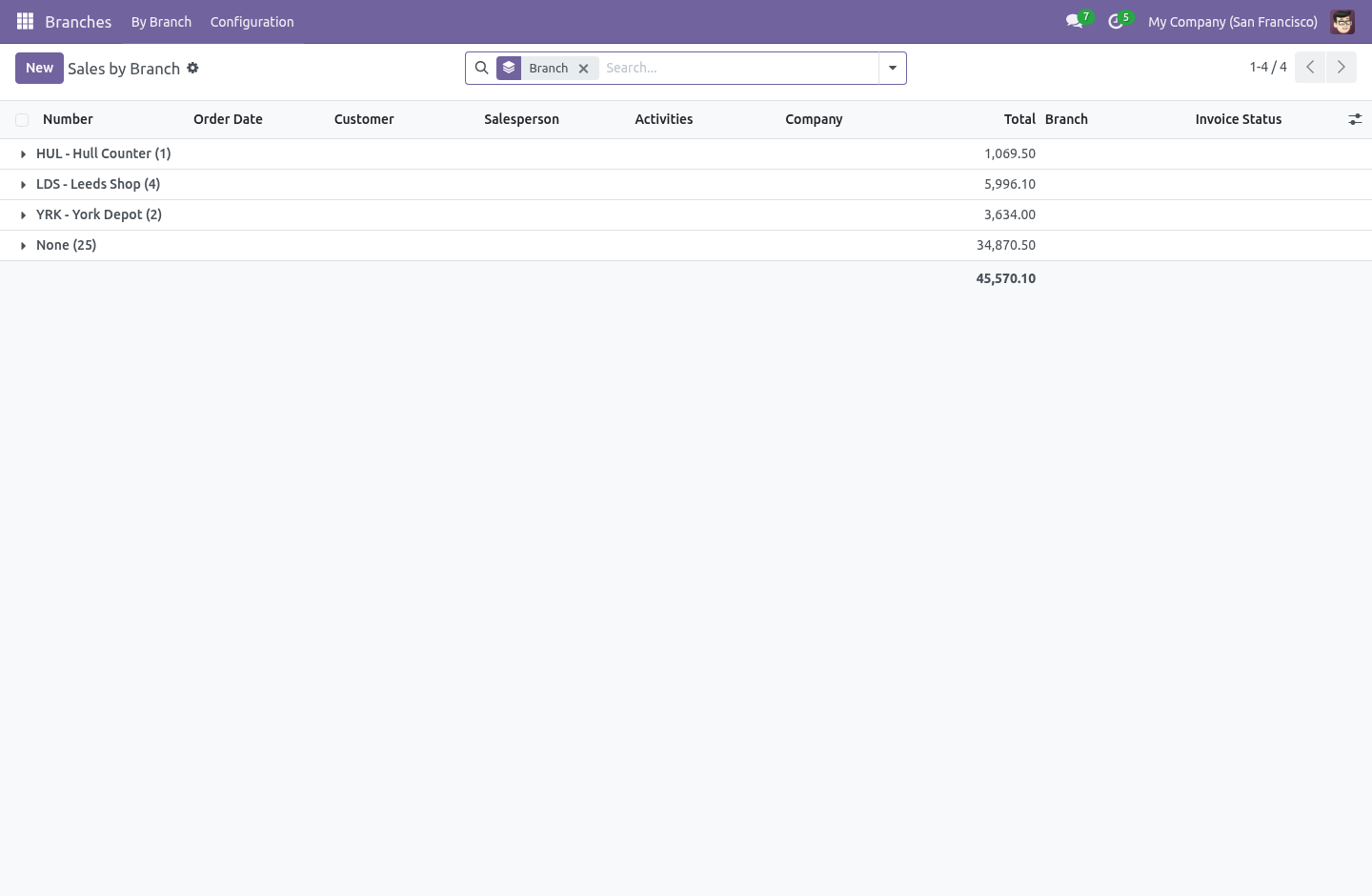Sort by Customer column header
Viewport: 1372px width, 896px height.
click(364, 119)
